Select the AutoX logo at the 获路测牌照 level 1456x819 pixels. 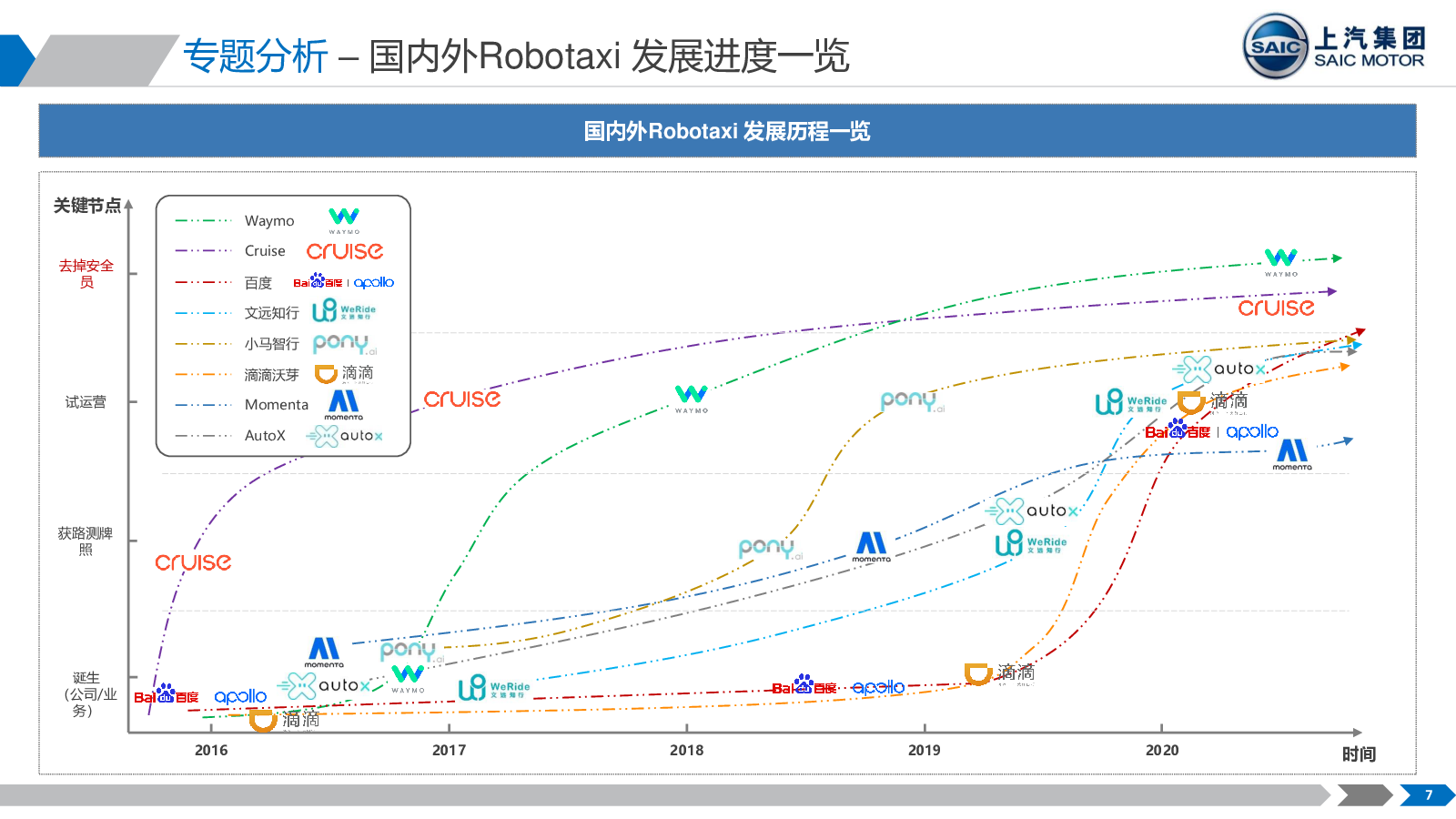pyautogui.click(x=1032, y=511)
